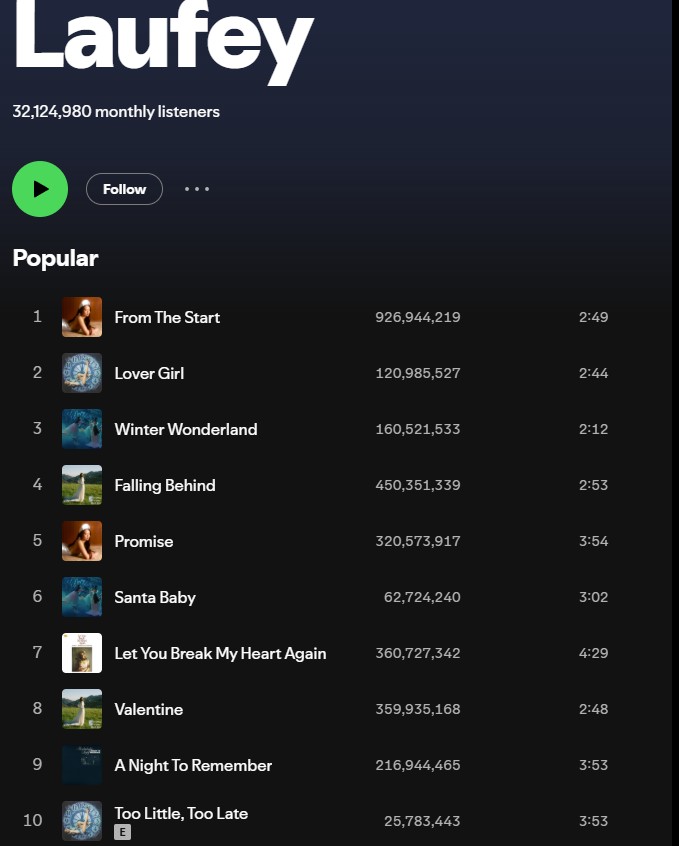Select the title Let You Break My Heart Again
The image size is (679, 846).
click(x=220, y=653)
